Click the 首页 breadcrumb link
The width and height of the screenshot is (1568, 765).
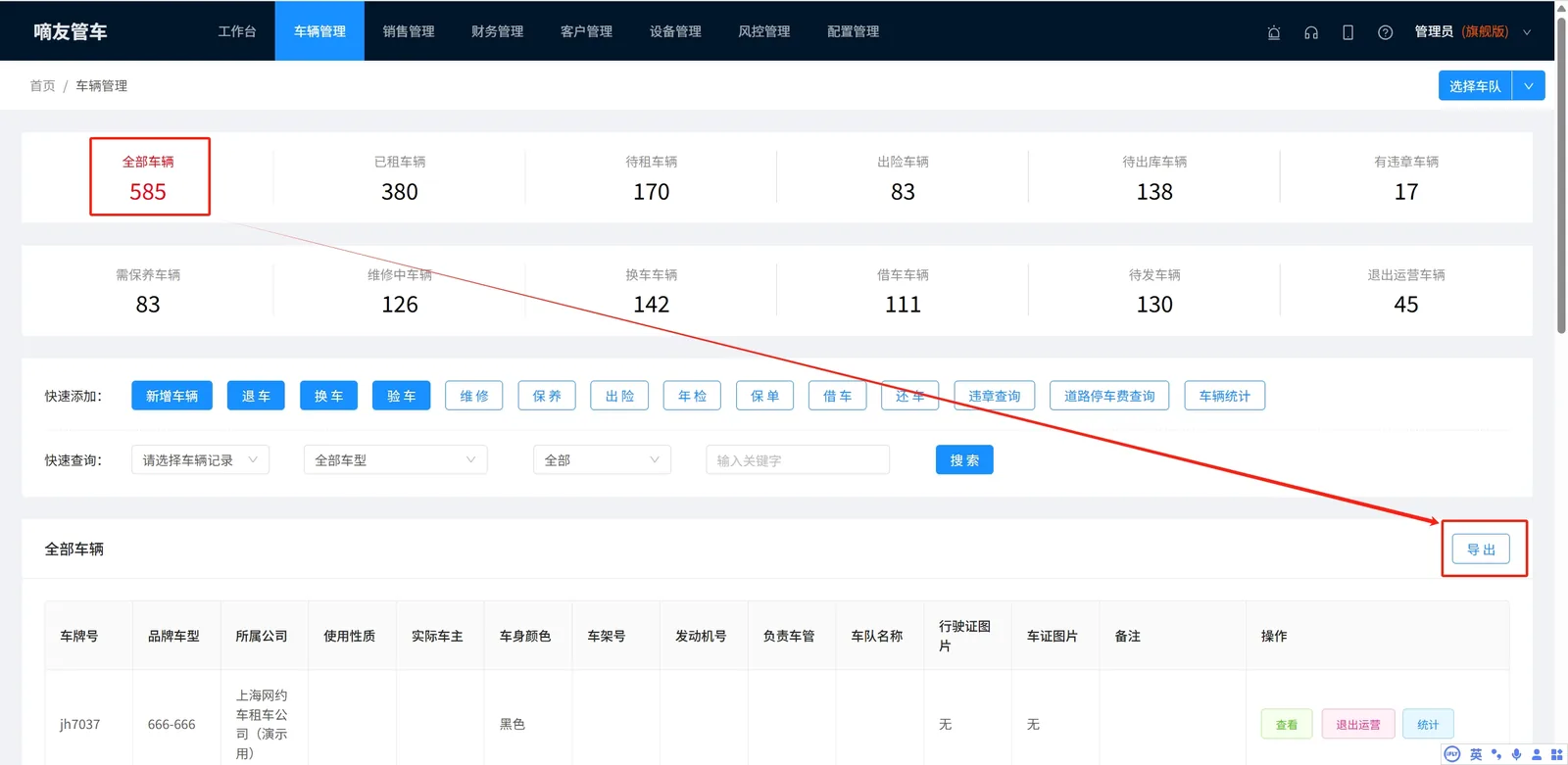42,86
